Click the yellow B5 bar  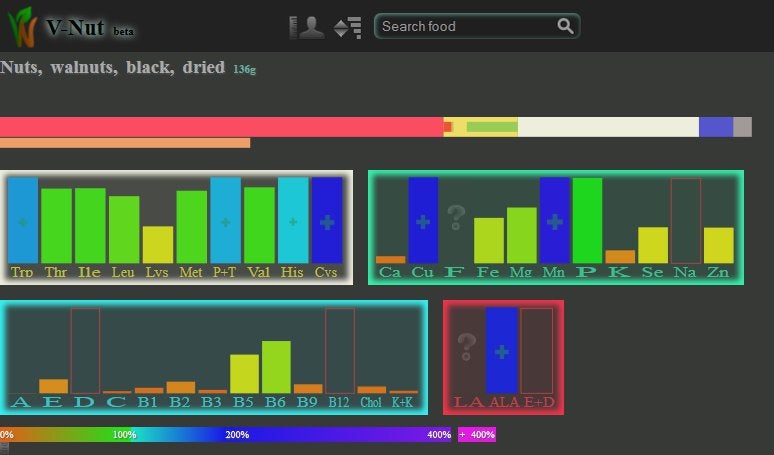[244, 374]
